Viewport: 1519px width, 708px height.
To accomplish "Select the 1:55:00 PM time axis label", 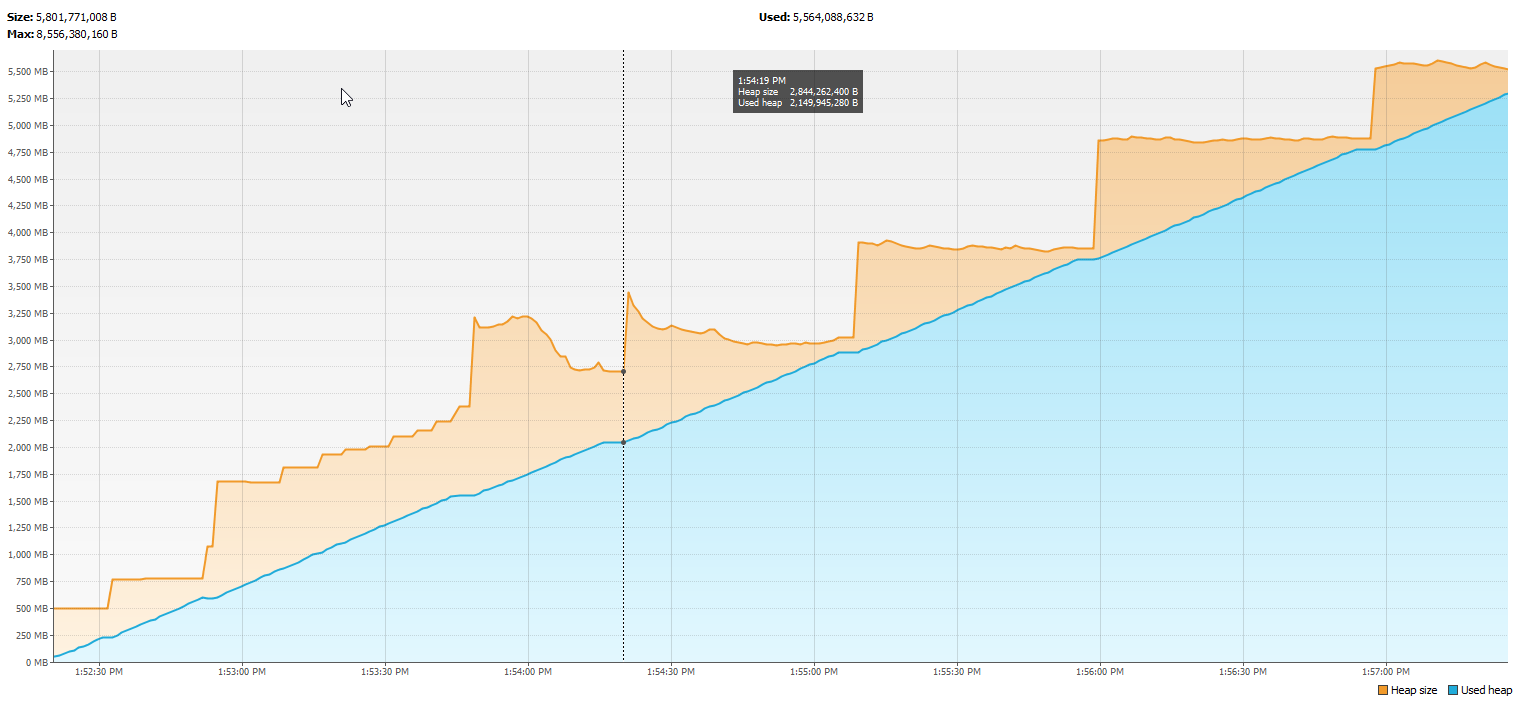I will point(813,672).
